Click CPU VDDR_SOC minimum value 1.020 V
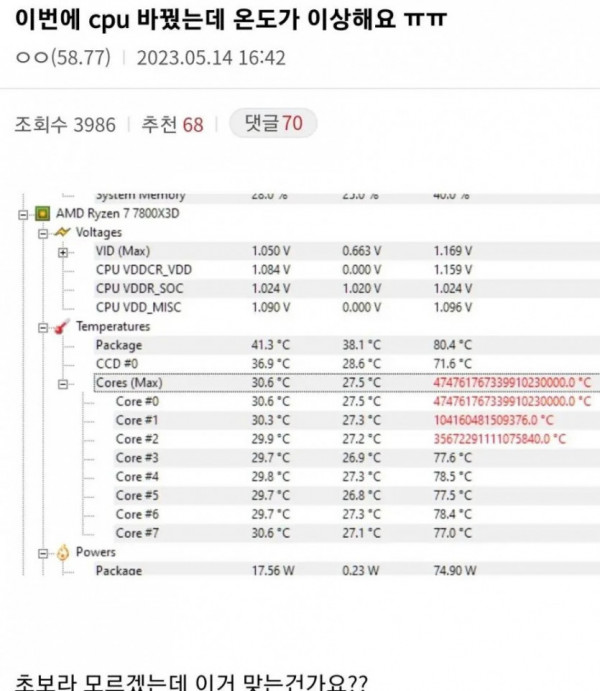 362,289
